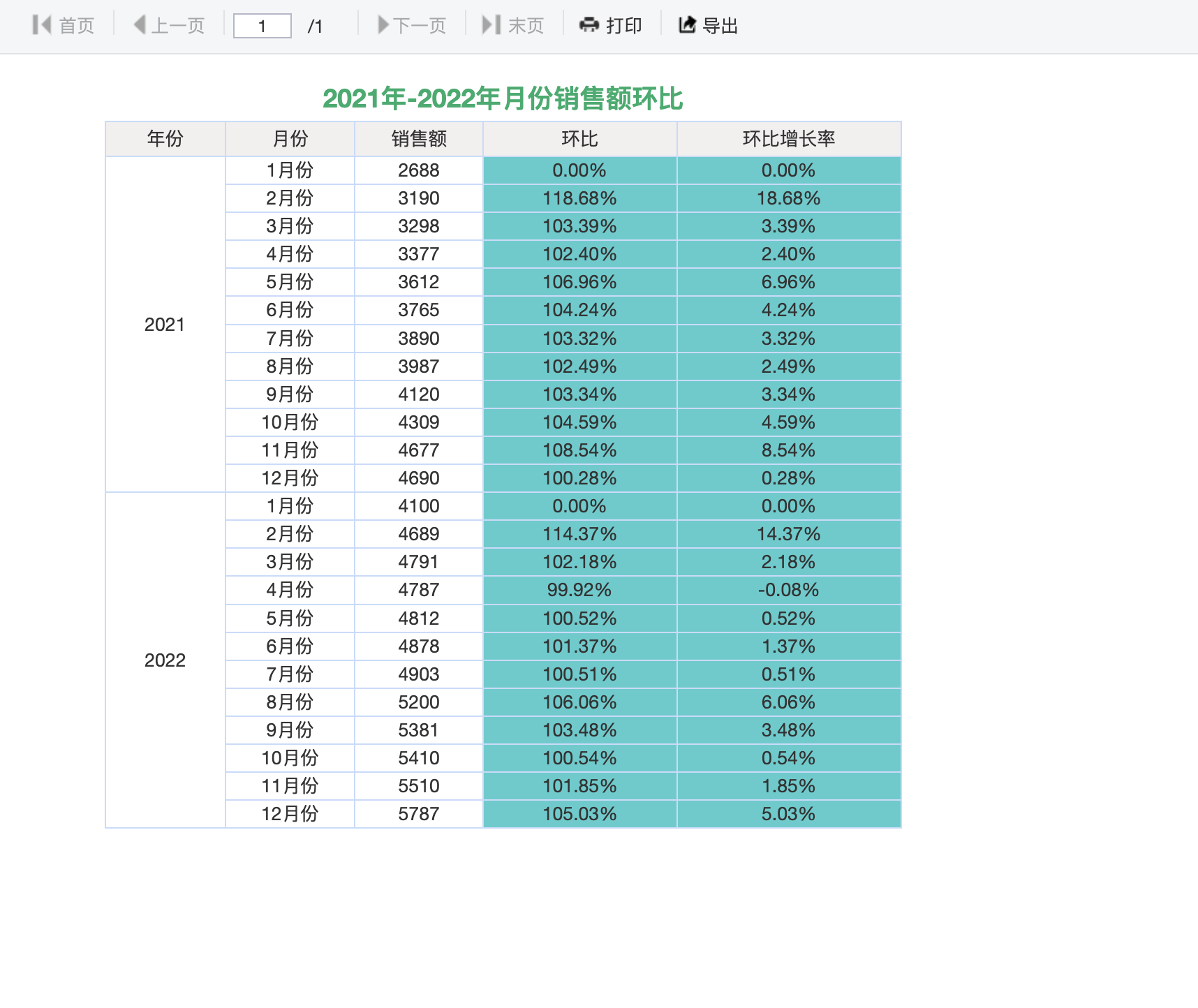Click sales value 4120
Viewport: 1198px width, 1008px height.
[419, 394]
